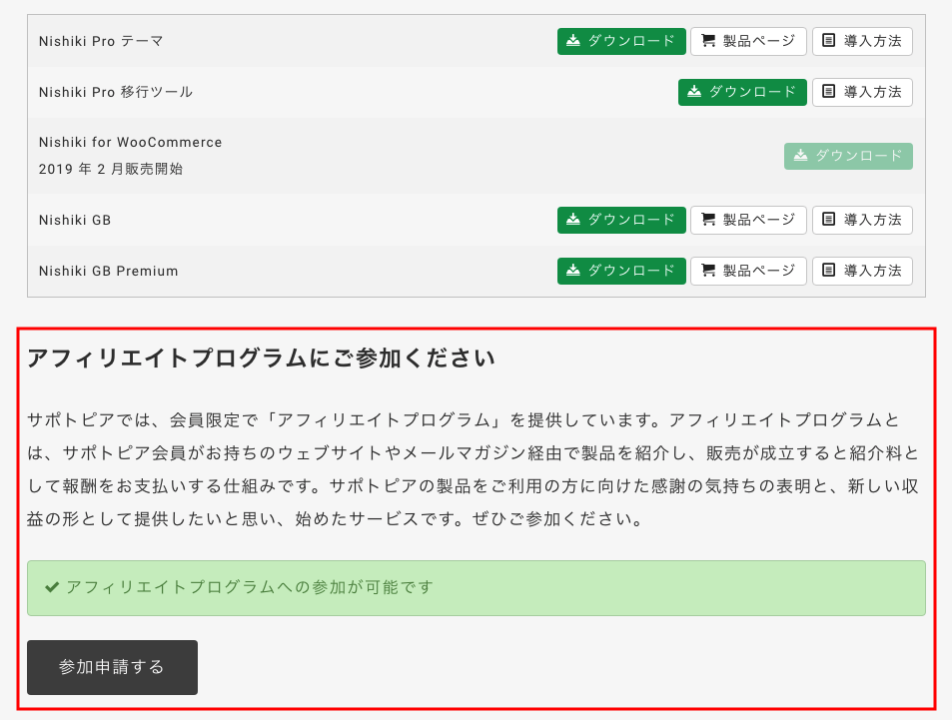Download Nishiki GB
This screenshot has height=720, width=952.
[x=621, y=220]
